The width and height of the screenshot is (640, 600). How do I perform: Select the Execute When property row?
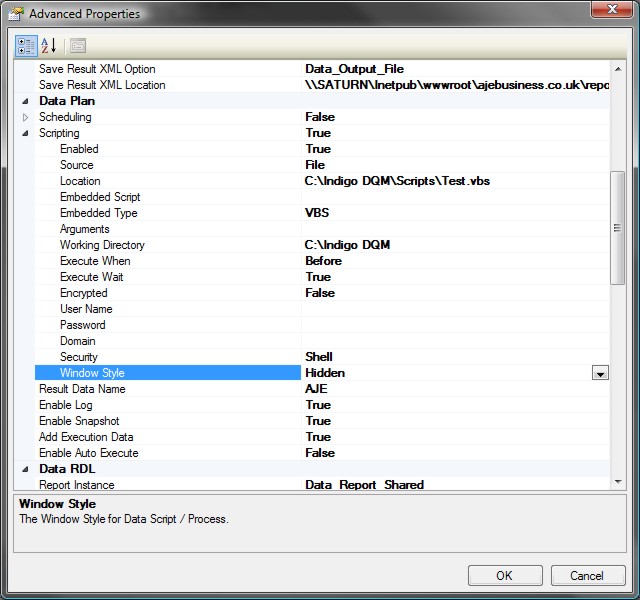95,261
